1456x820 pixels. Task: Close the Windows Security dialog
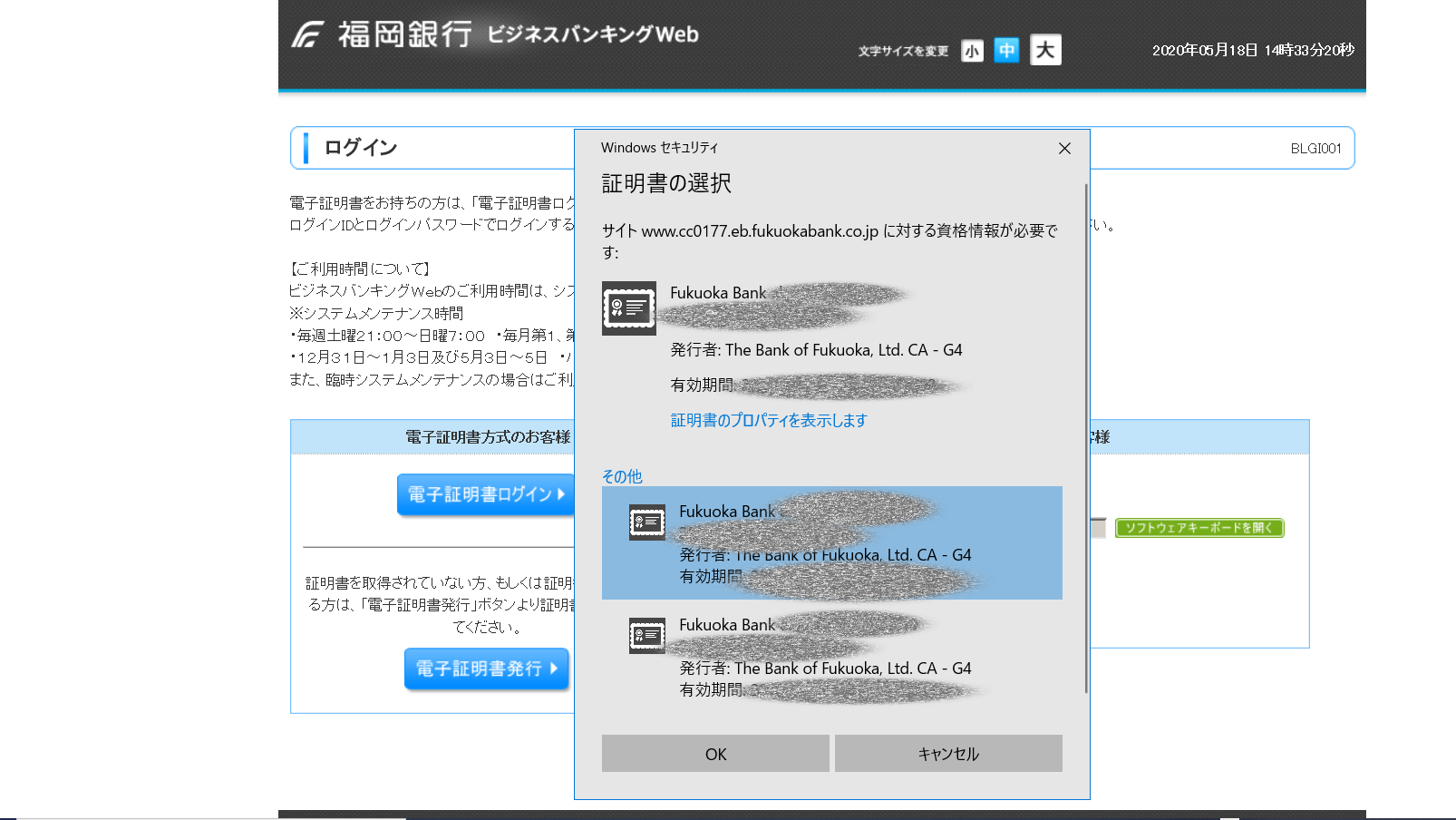click(1064, 148)
